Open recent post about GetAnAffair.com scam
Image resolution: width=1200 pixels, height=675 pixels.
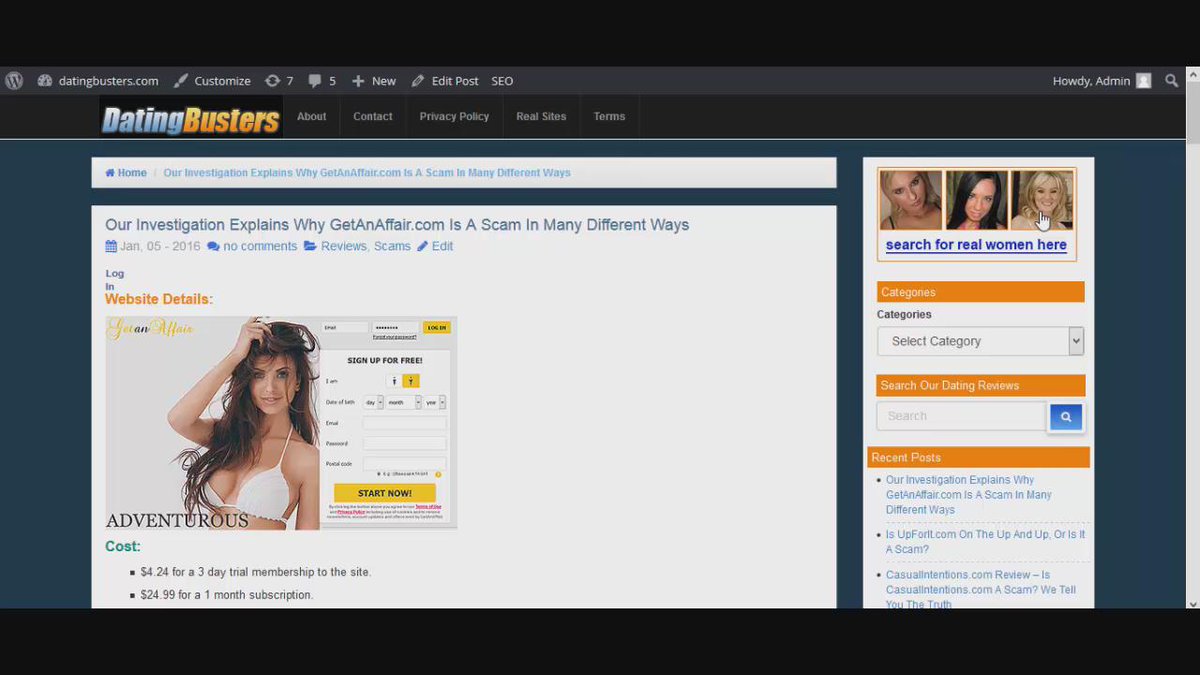[969, 495]
